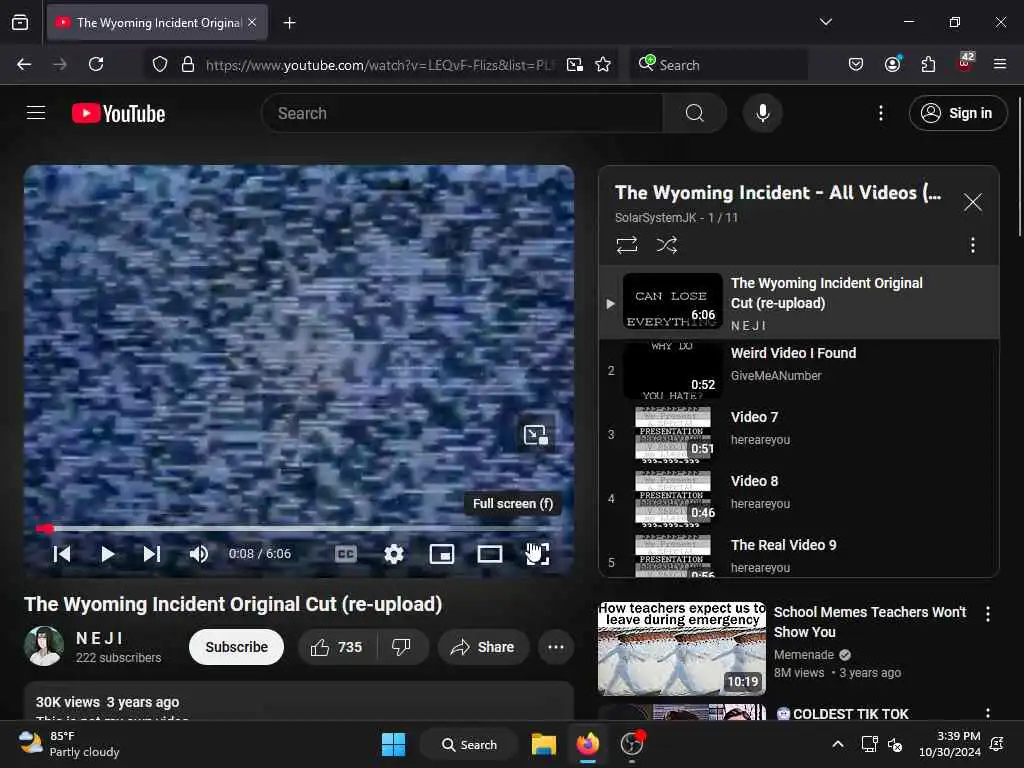
Task: Open the ad blocker extension showing 42
Action: 965,63
